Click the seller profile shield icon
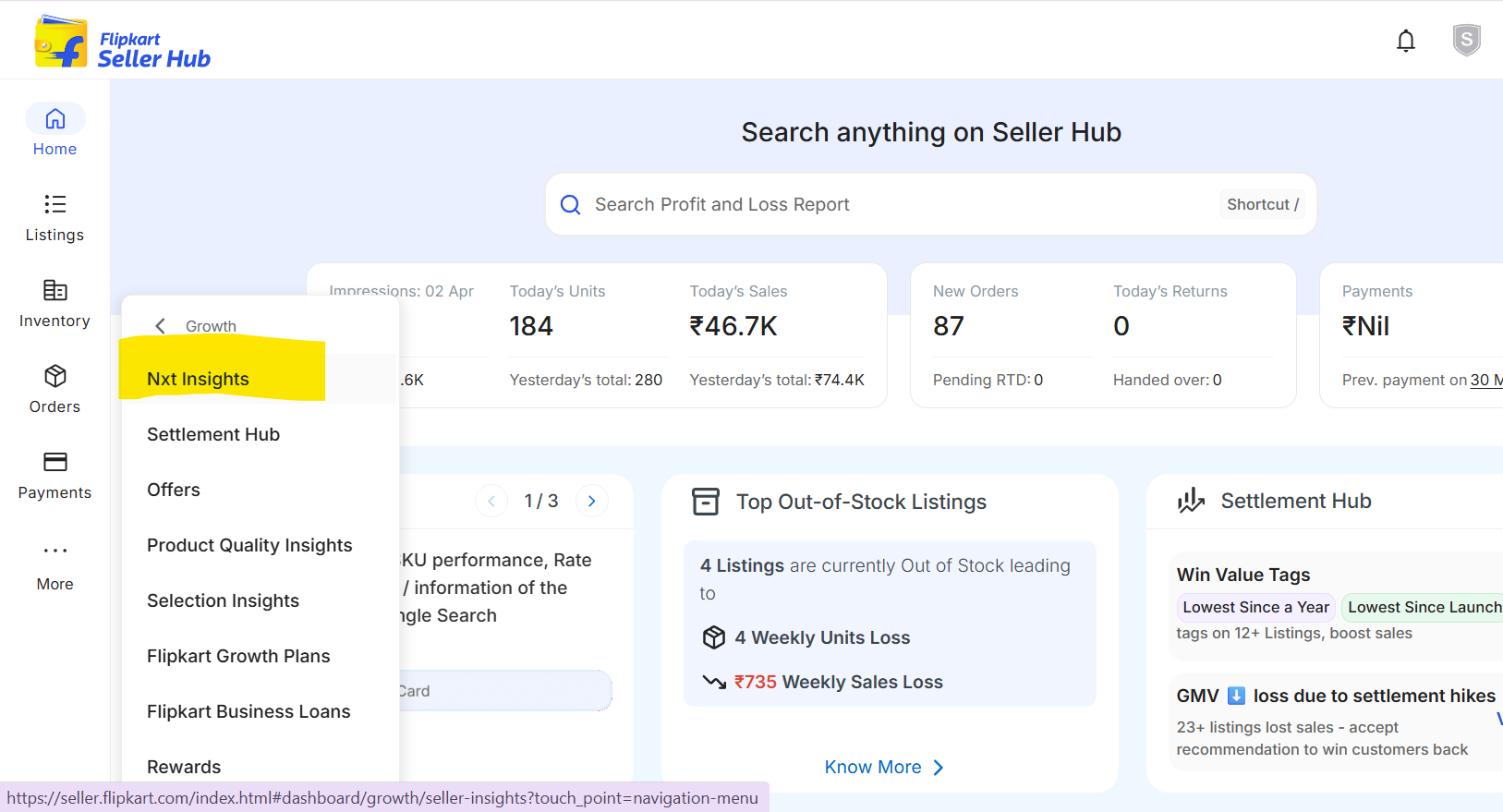Image resolution: width=1503 pixels, height=812 pixels. [x=1466, y=40]
